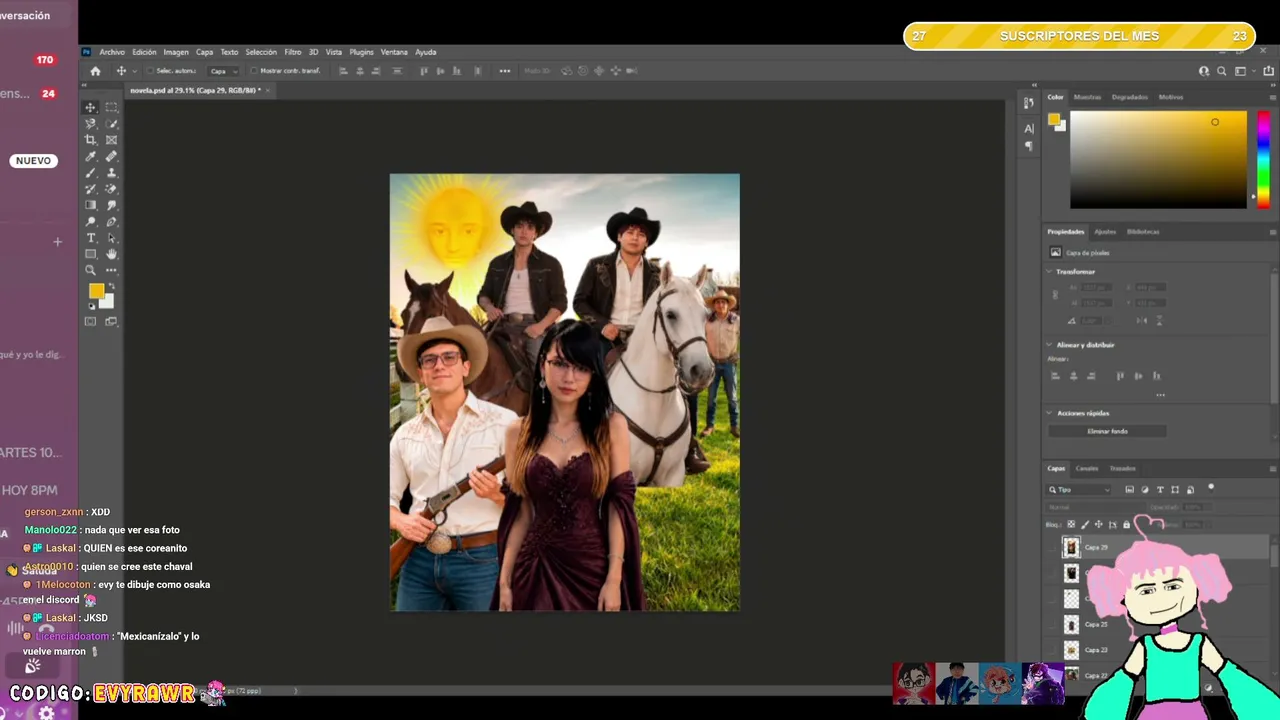The image size is (1280, 720).
Task: Select the Capa 29 layer thumbnail
Action: tap(1071, 547)
